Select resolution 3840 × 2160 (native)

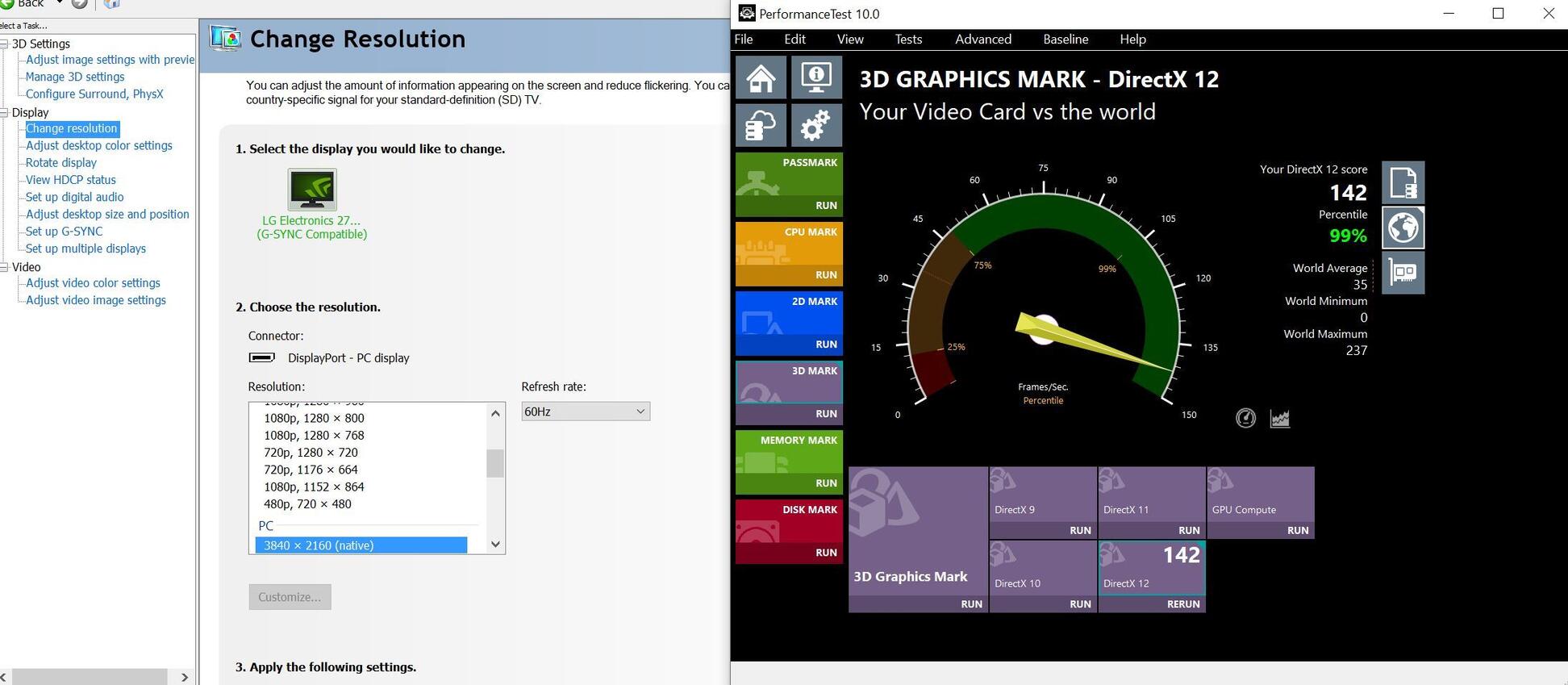361,545
